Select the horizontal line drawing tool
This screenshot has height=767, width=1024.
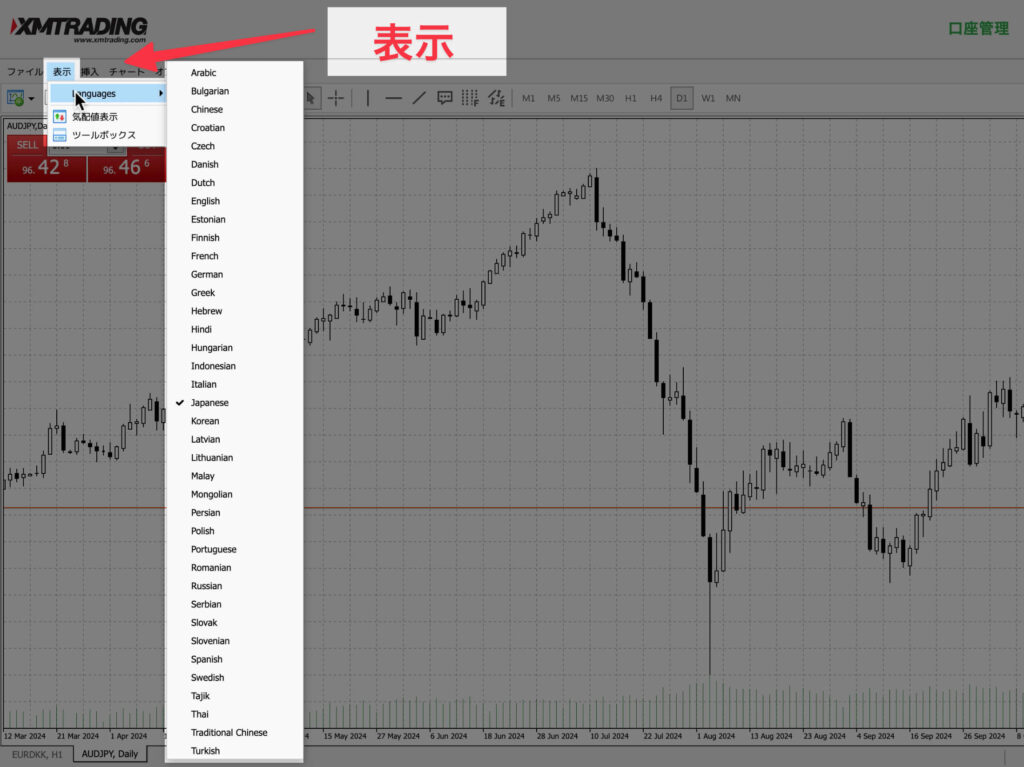393,98
